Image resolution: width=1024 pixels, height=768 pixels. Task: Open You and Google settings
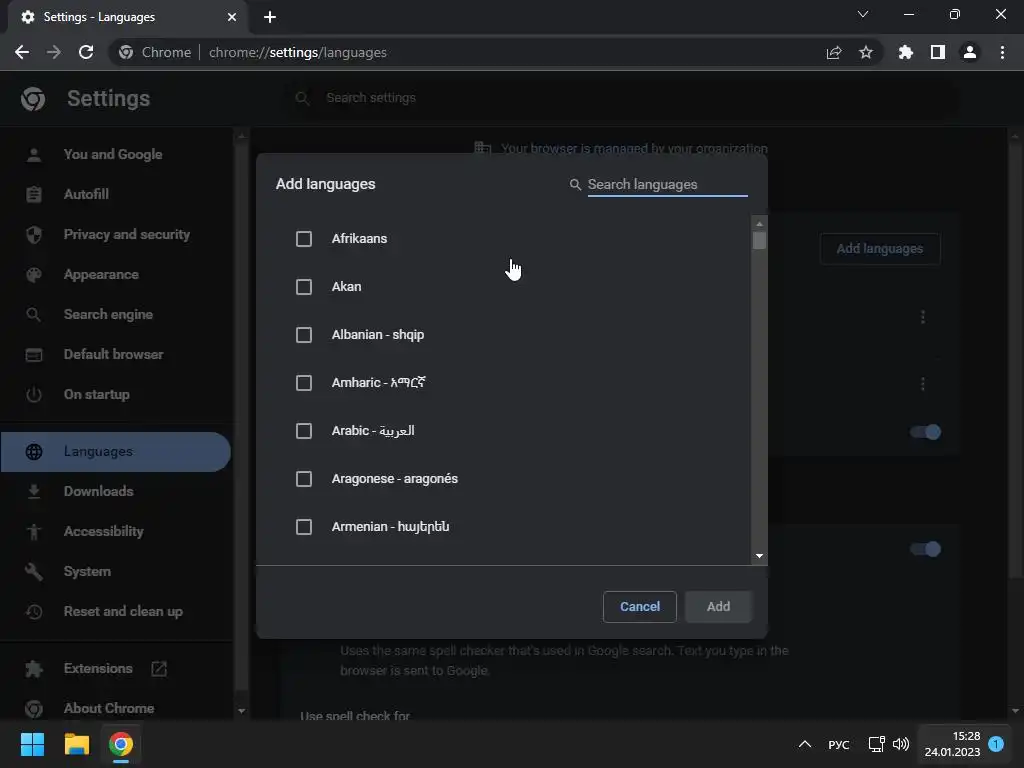coord(116,155)
